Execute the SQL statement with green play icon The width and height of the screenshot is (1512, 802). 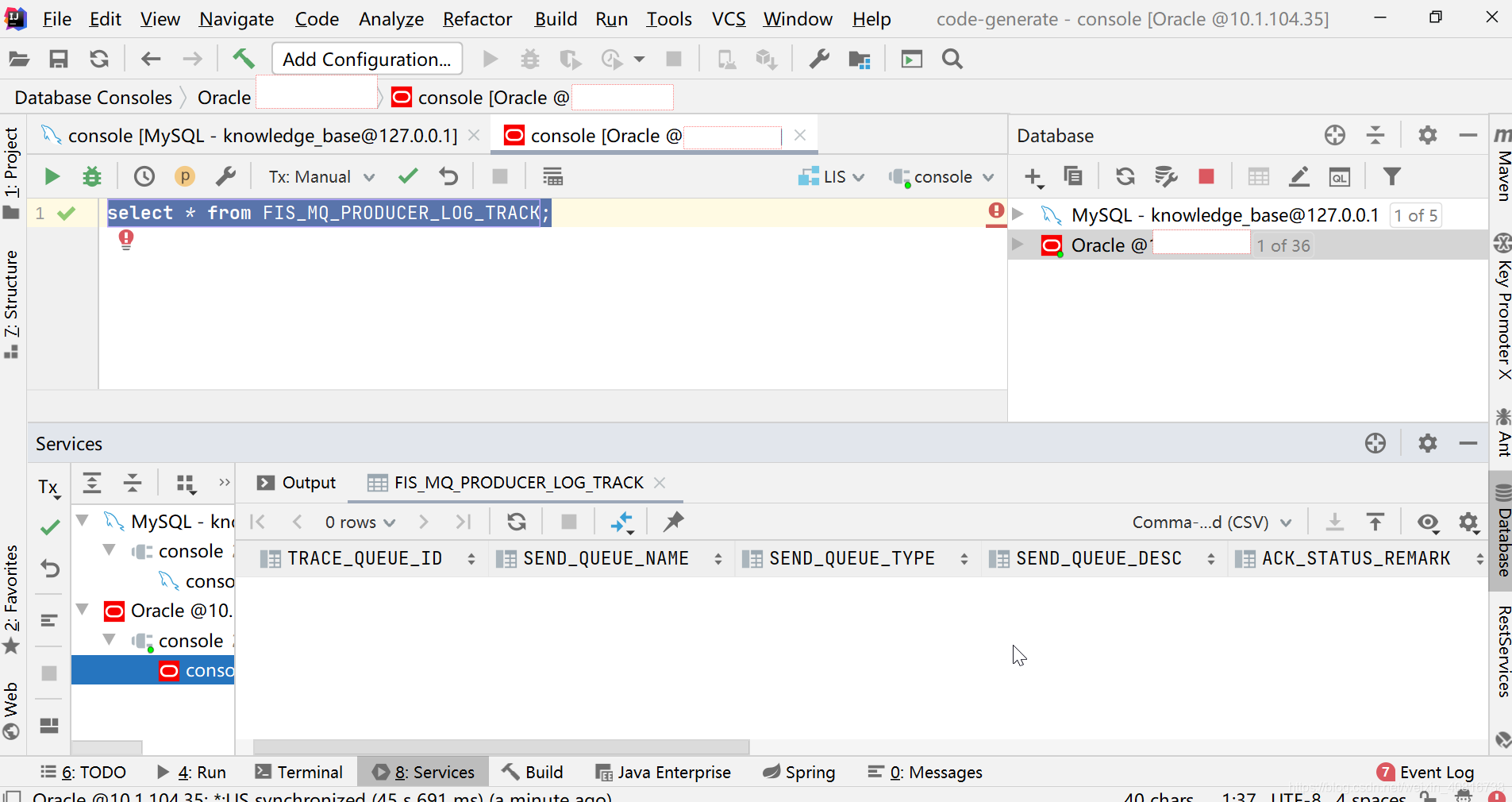pyautogui.click(x=52, y=176)
